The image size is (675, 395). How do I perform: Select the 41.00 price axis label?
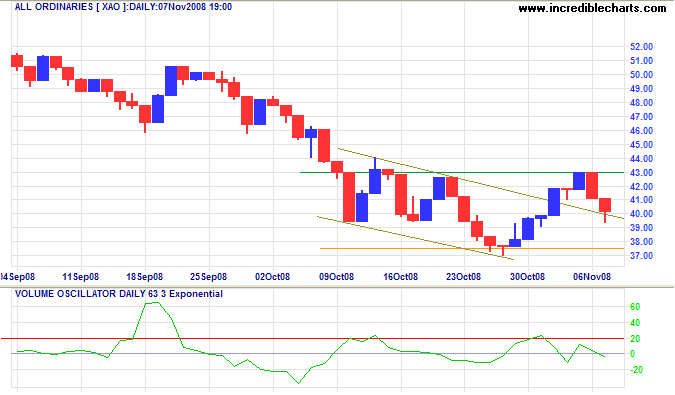point(641,200)
